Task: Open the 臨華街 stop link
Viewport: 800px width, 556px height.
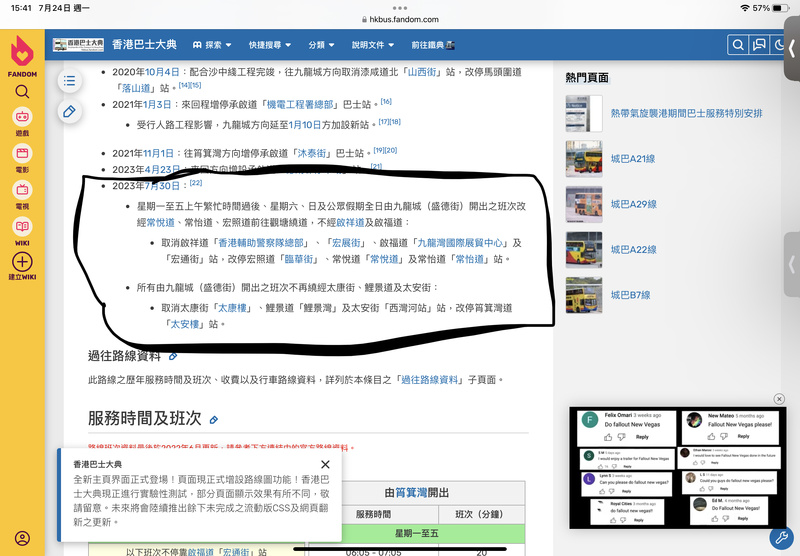Action: tap(298, 259)
